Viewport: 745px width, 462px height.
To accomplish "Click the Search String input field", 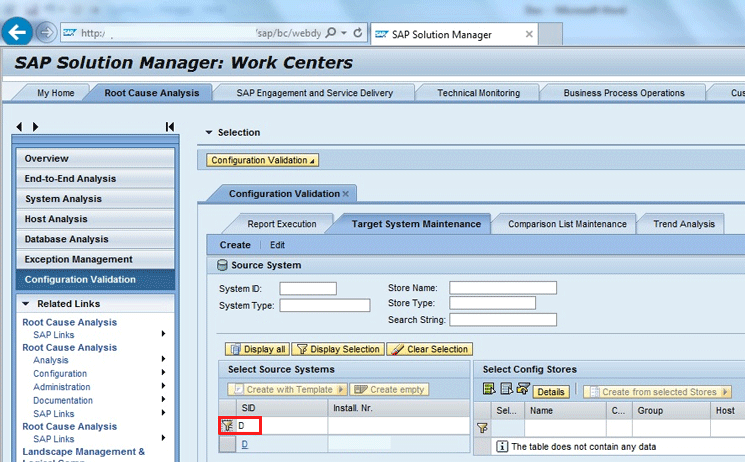I will pos(503,319).
